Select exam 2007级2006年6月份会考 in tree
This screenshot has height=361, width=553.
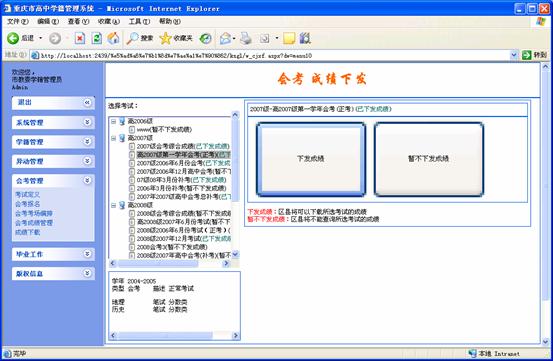click(183, 163)
